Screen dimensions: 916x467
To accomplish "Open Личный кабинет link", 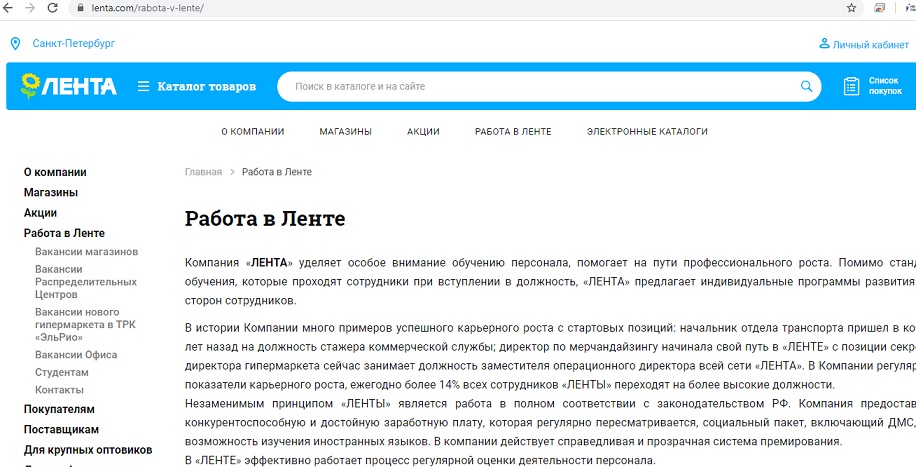I will 870,45.
